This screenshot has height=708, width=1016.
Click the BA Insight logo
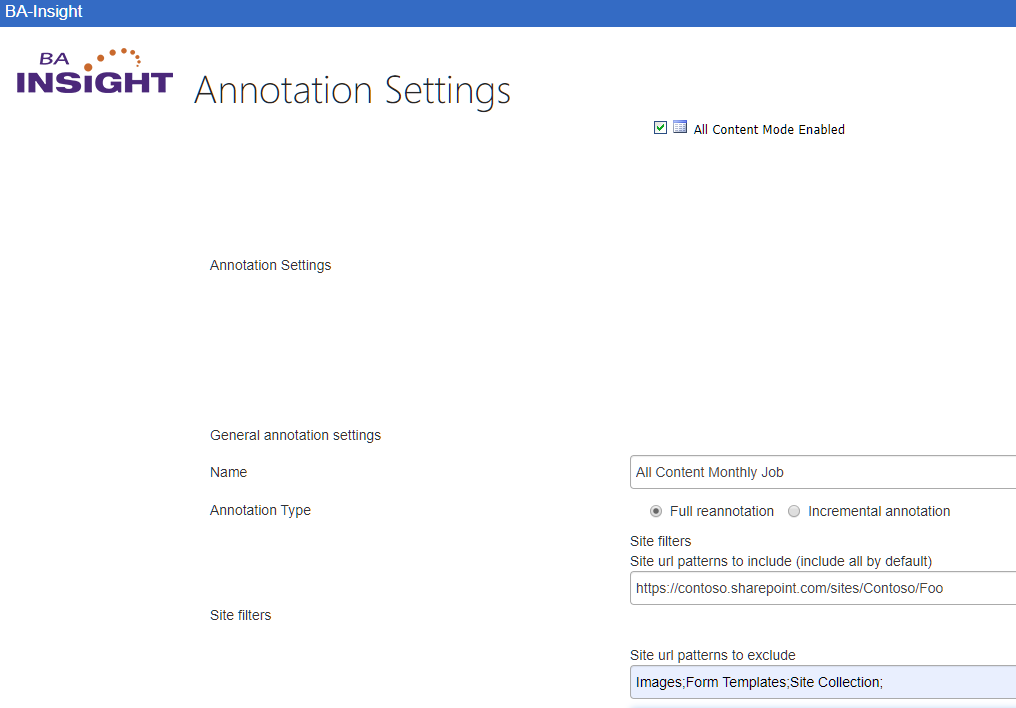coord(95,72)
